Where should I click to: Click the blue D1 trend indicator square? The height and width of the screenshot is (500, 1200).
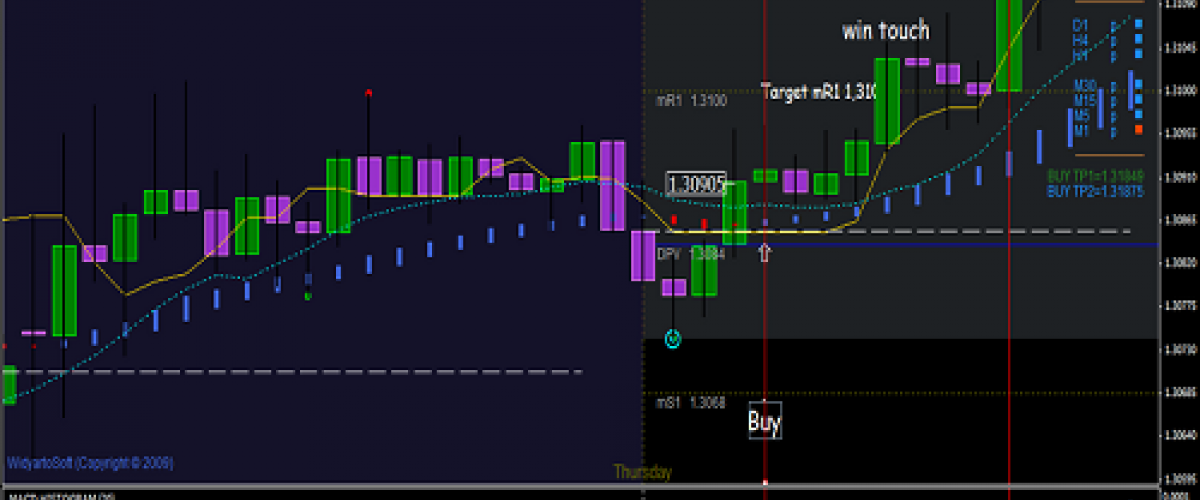click(x=1138, y=23)
